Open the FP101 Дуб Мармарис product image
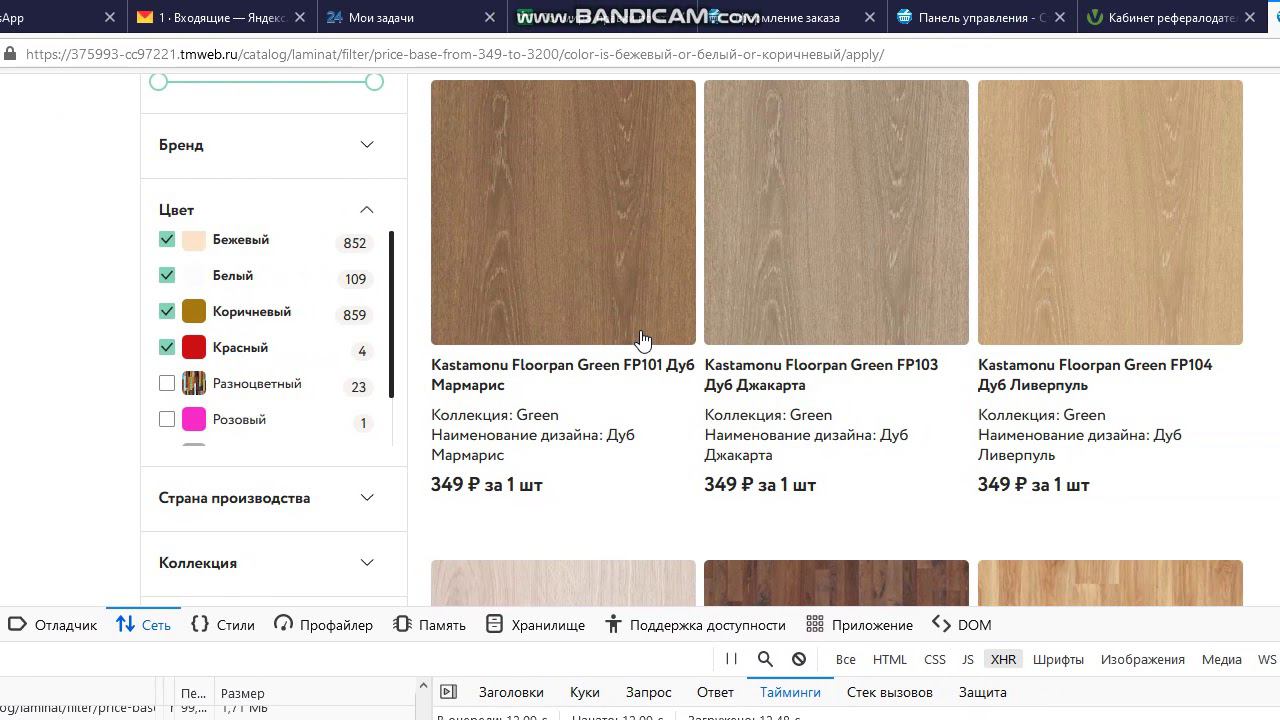Screen dimensions: 1280x720 pos(563,212)
